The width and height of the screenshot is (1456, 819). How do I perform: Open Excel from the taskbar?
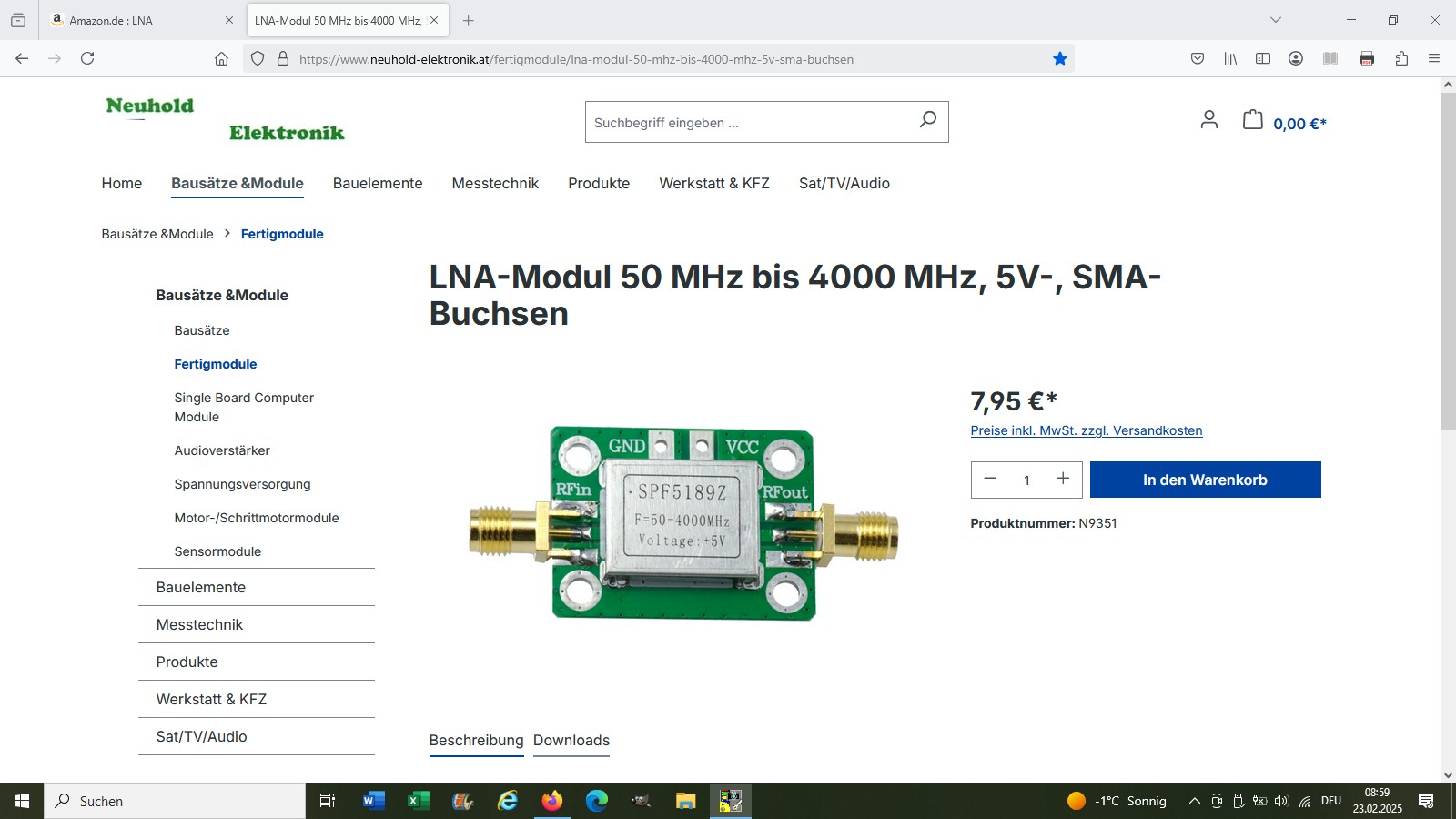tap(418, 801)
